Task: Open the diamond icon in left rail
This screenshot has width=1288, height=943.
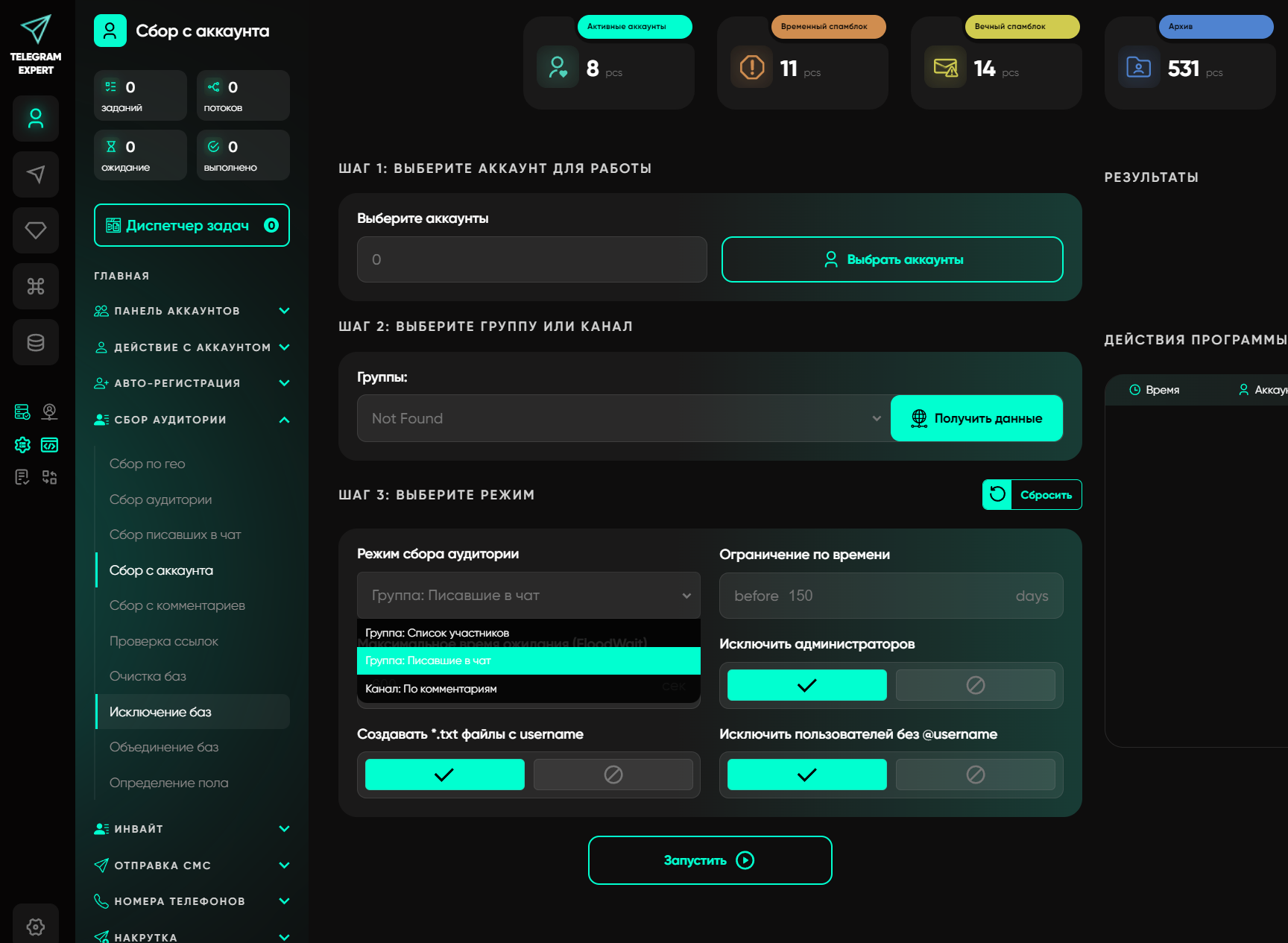Action: coord(36,230)
